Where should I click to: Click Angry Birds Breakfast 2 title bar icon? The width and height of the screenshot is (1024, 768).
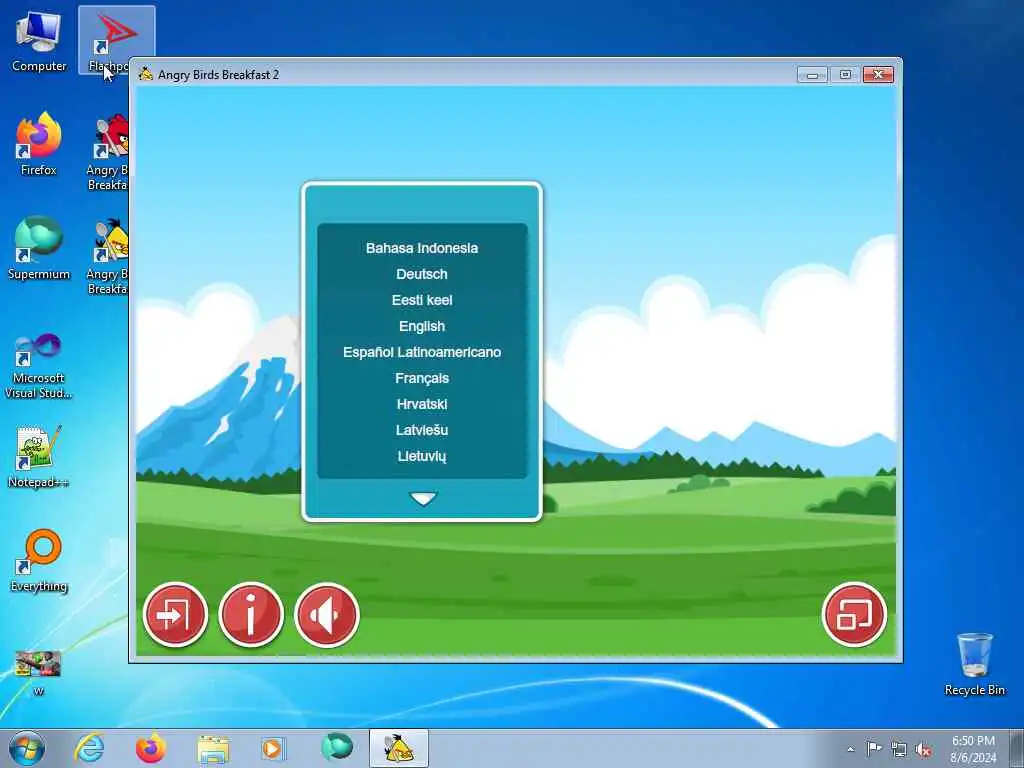(146, 74)
